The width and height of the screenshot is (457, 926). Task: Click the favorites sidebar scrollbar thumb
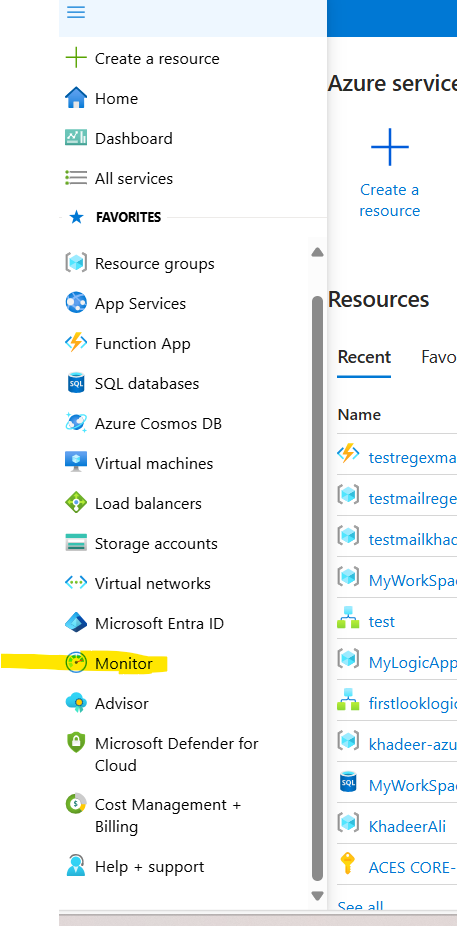coord(317,588)
